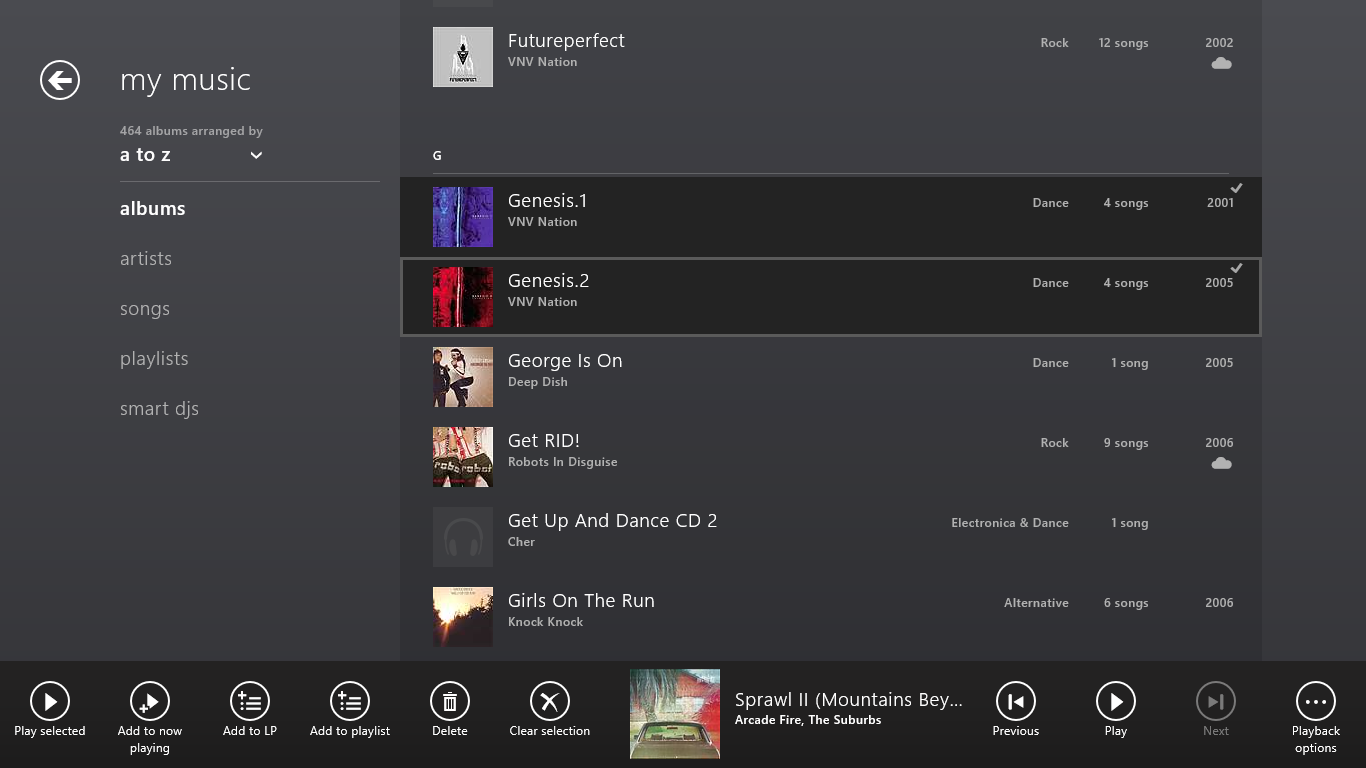Click 'Arcade Fire, The Suburbs' text
The image size is (1366, 768).
[808, 720]
